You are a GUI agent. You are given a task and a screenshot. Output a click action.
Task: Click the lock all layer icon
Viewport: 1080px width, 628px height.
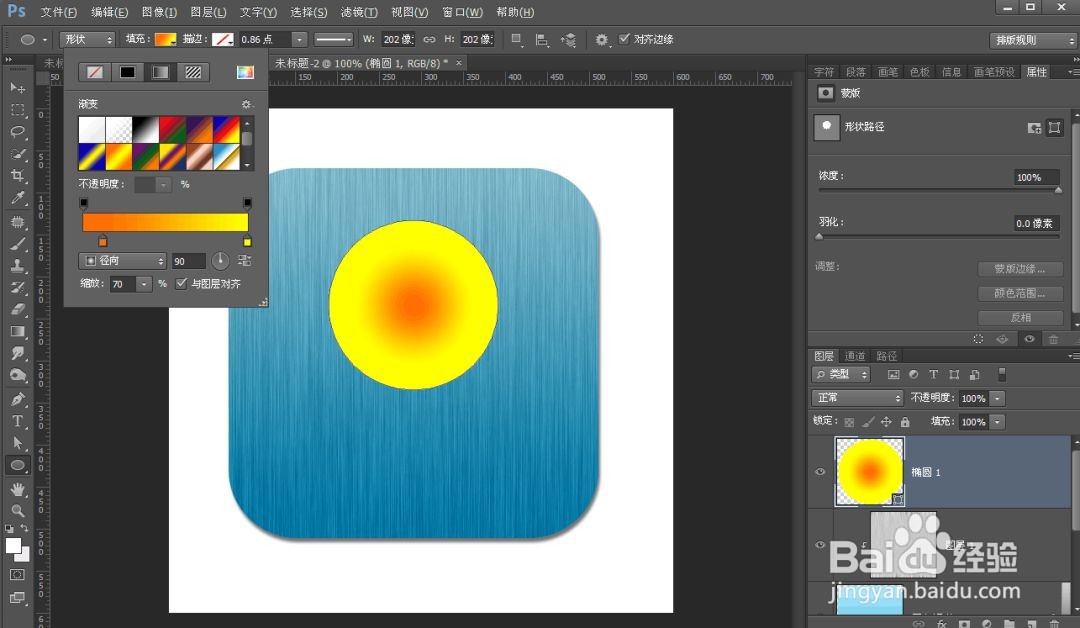tap(905, 421)
